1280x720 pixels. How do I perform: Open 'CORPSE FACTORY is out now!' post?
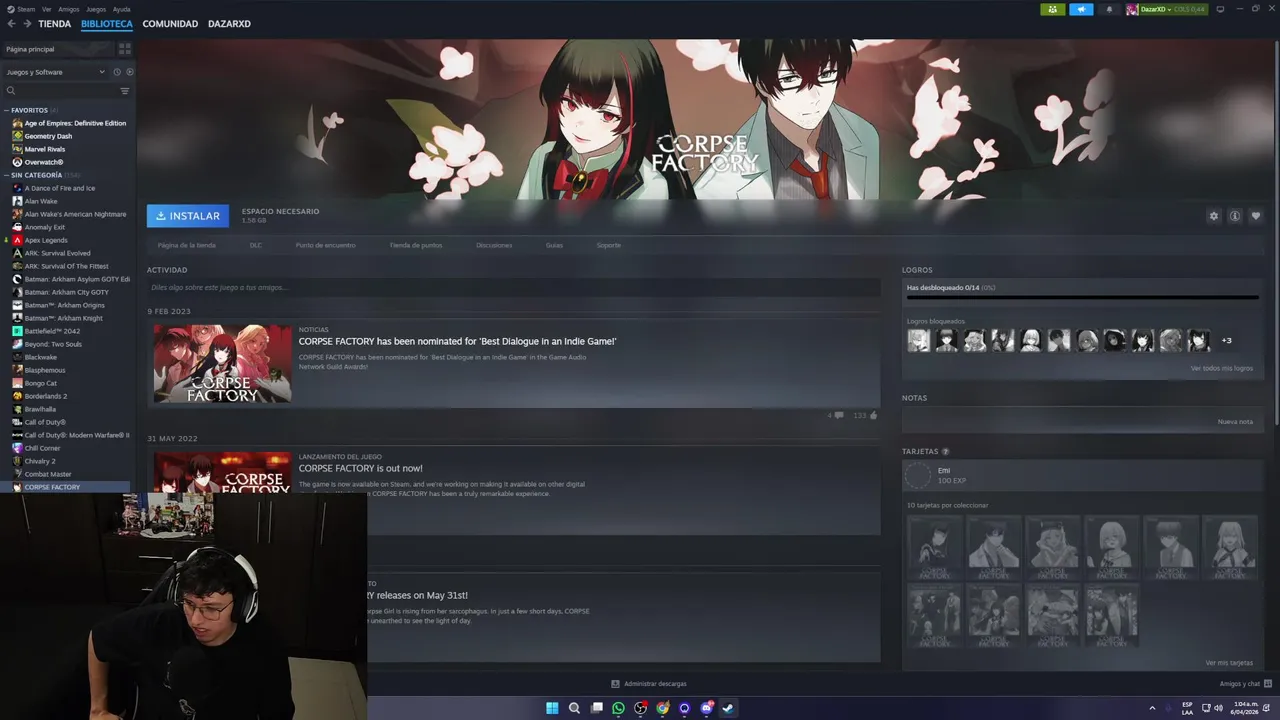pyautogui.click(x=360, y=468)
